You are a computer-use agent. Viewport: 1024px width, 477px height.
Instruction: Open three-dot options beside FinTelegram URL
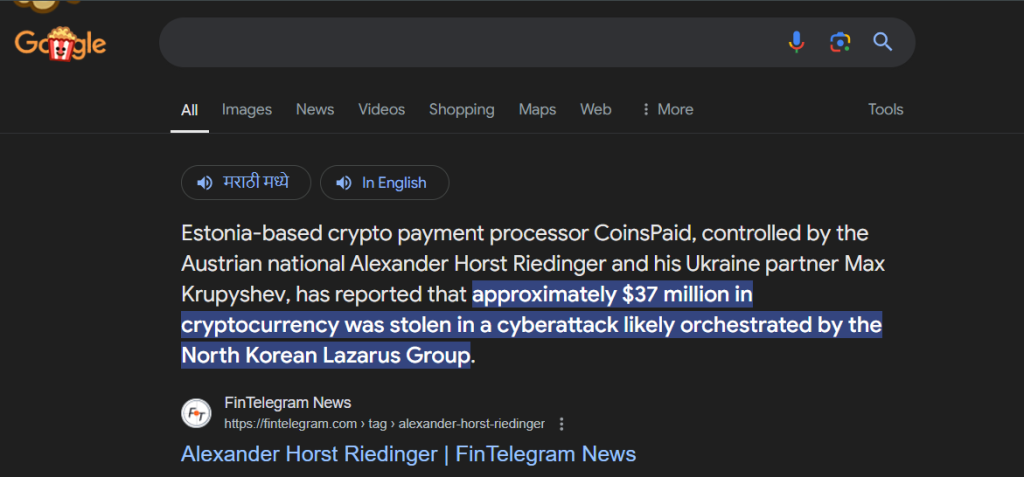pyautogui.click(x=562, y=424)
